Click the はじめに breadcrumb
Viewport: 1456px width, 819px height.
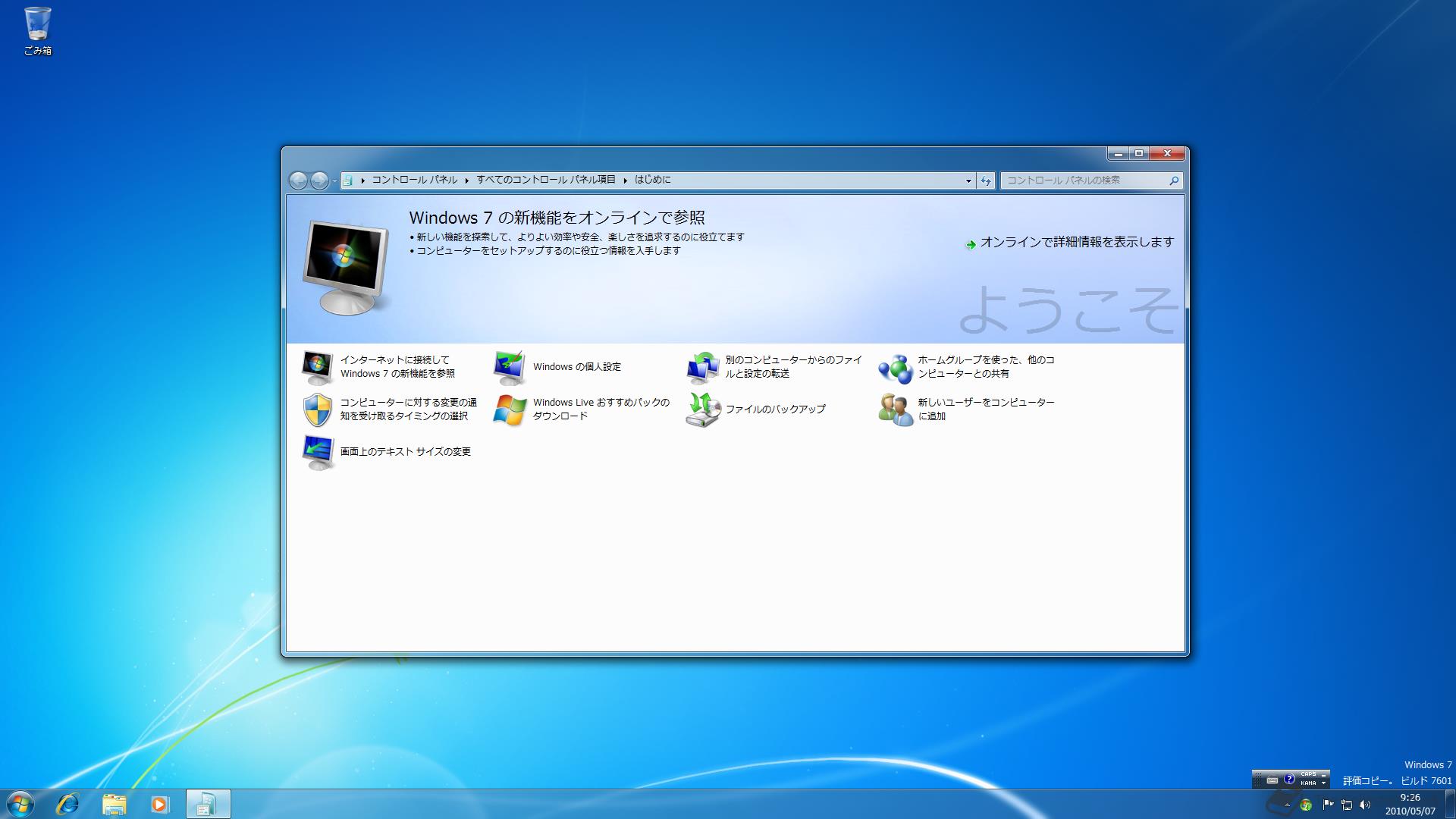(x=653, y=180)
